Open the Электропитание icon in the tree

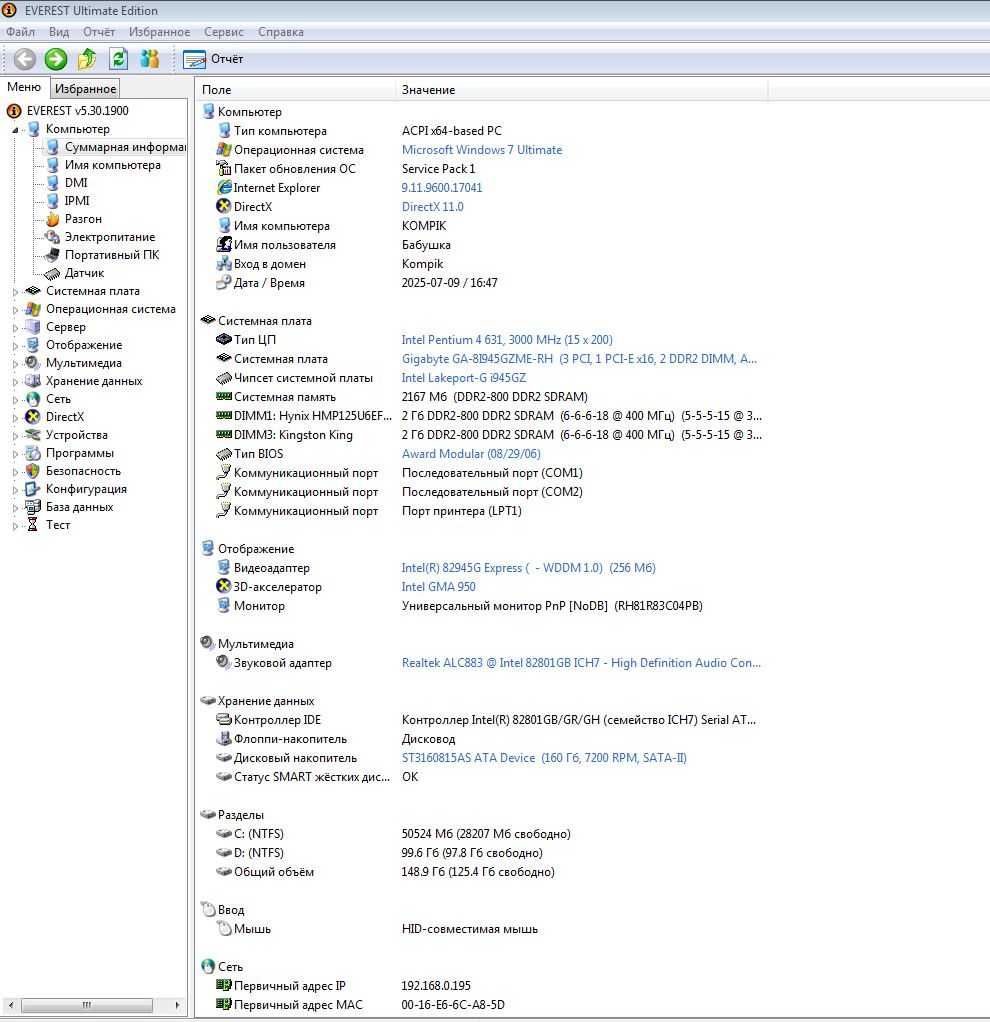53,237
